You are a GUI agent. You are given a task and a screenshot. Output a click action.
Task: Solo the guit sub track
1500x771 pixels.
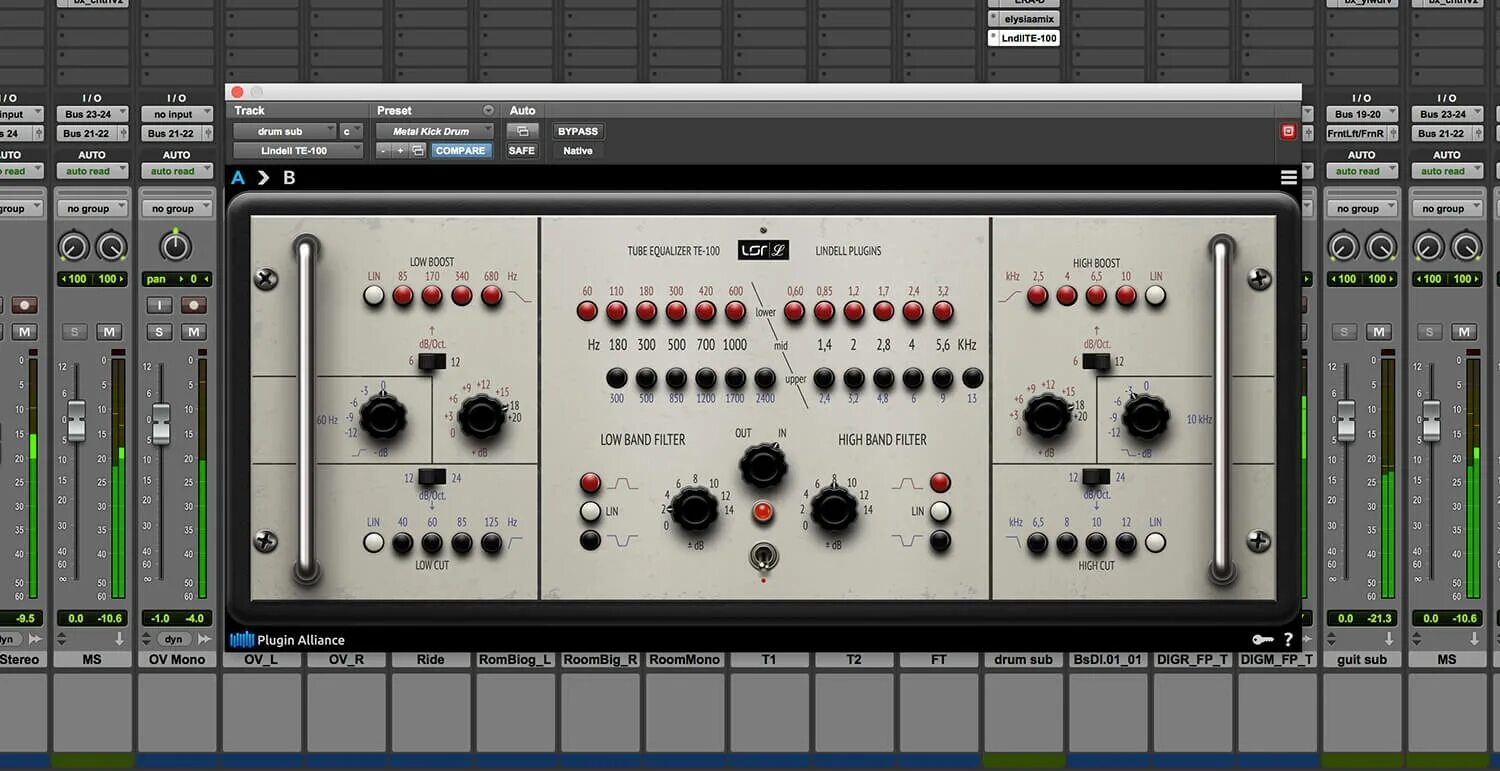(x=1344, y=332)
